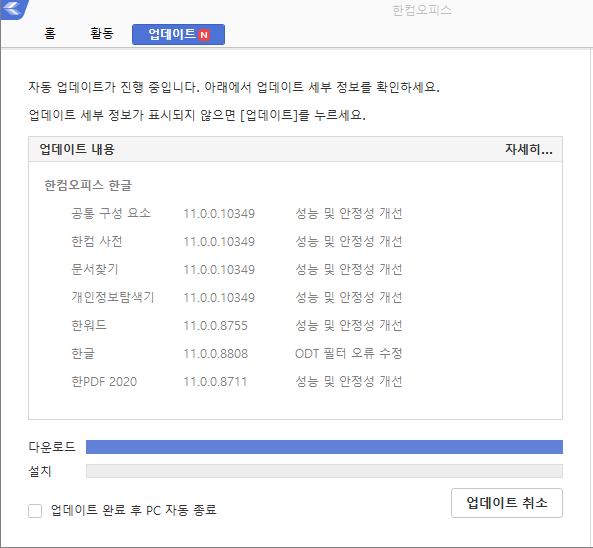
Task: Select the 업데이트 tab
Action: (179, 34)
